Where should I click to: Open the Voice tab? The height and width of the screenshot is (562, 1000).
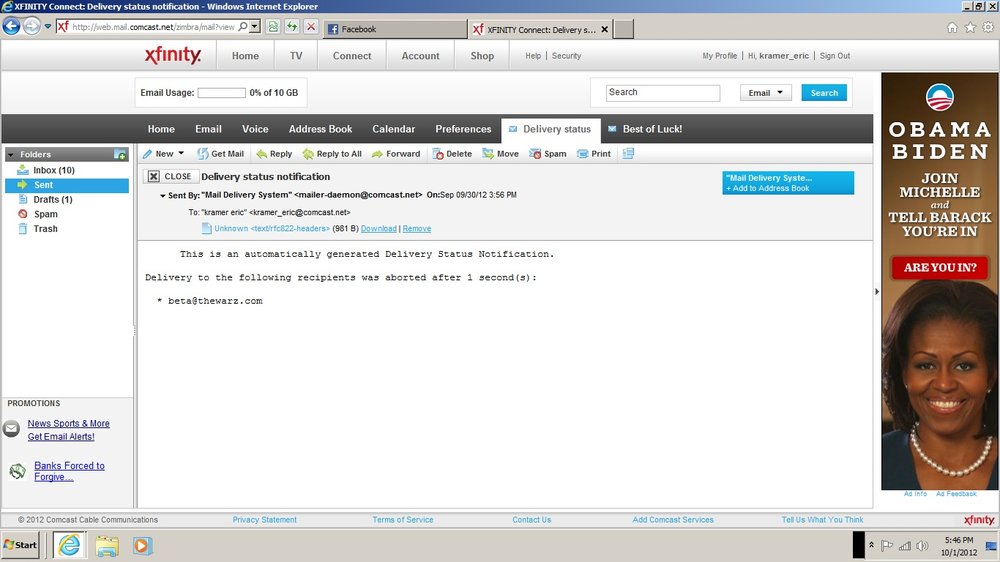pyautogui.click(x=255, y=129)
